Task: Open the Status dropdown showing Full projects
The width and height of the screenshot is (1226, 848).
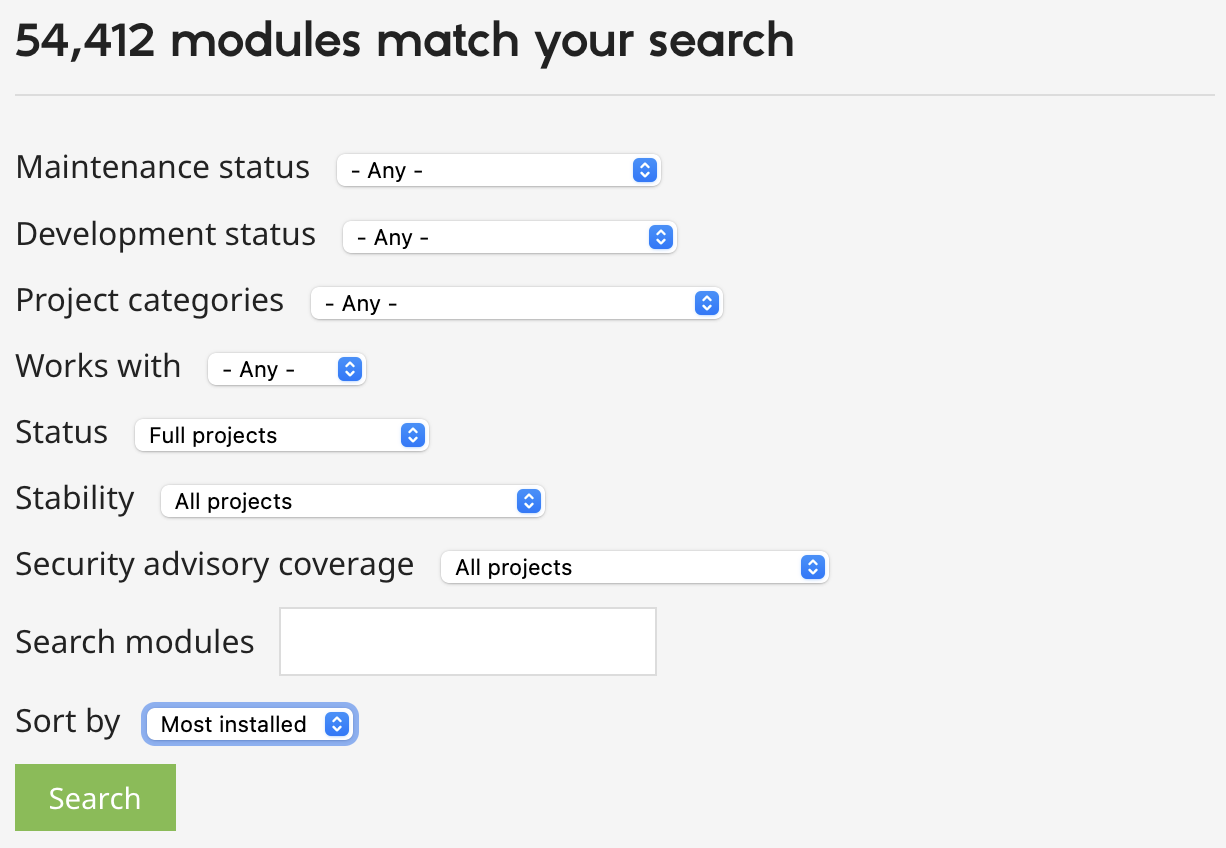Action: click(x=281, y=435)
